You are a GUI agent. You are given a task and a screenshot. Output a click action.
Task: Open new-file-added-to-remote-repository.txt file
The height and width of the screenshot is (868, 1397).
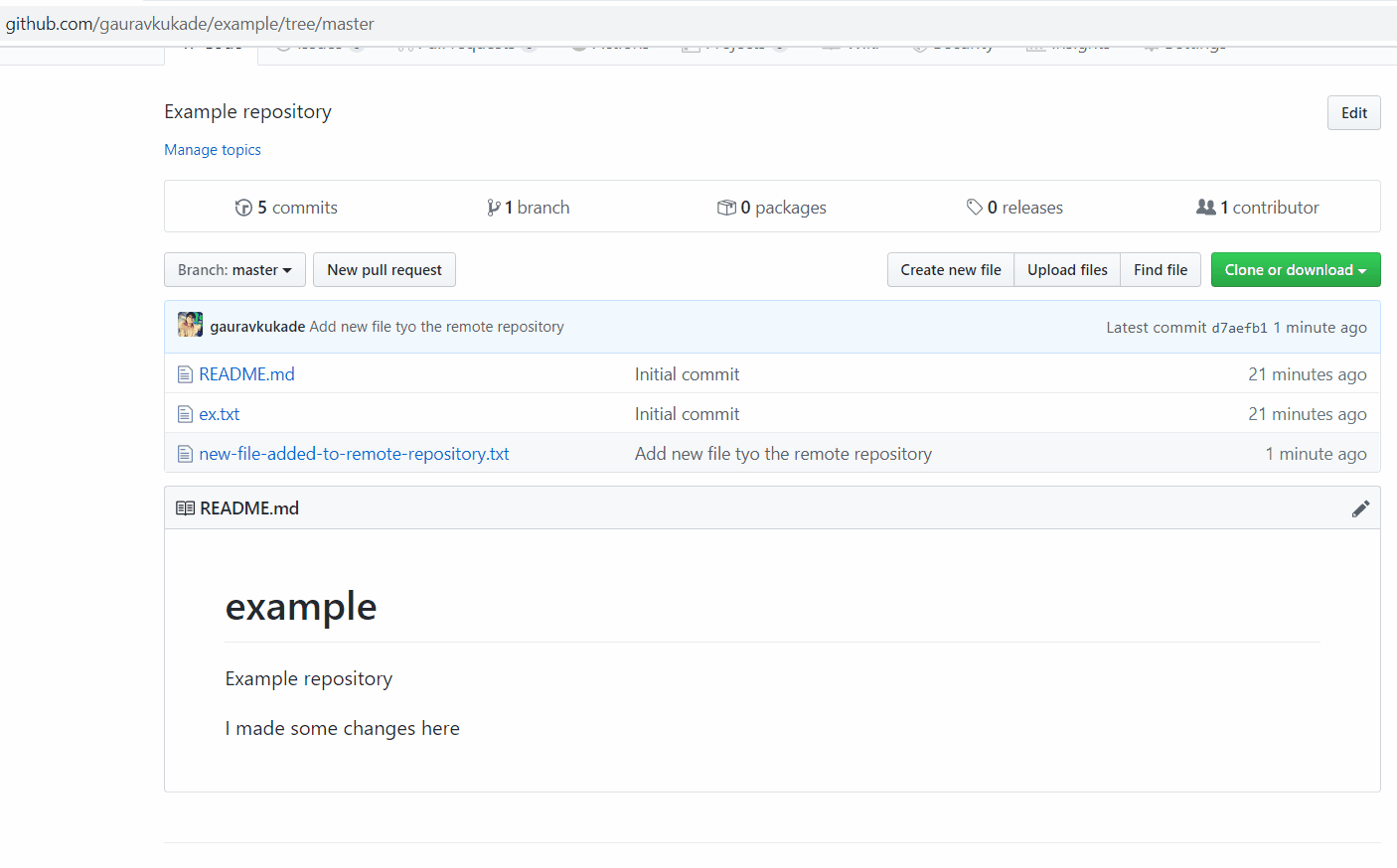tap(354, 454)
